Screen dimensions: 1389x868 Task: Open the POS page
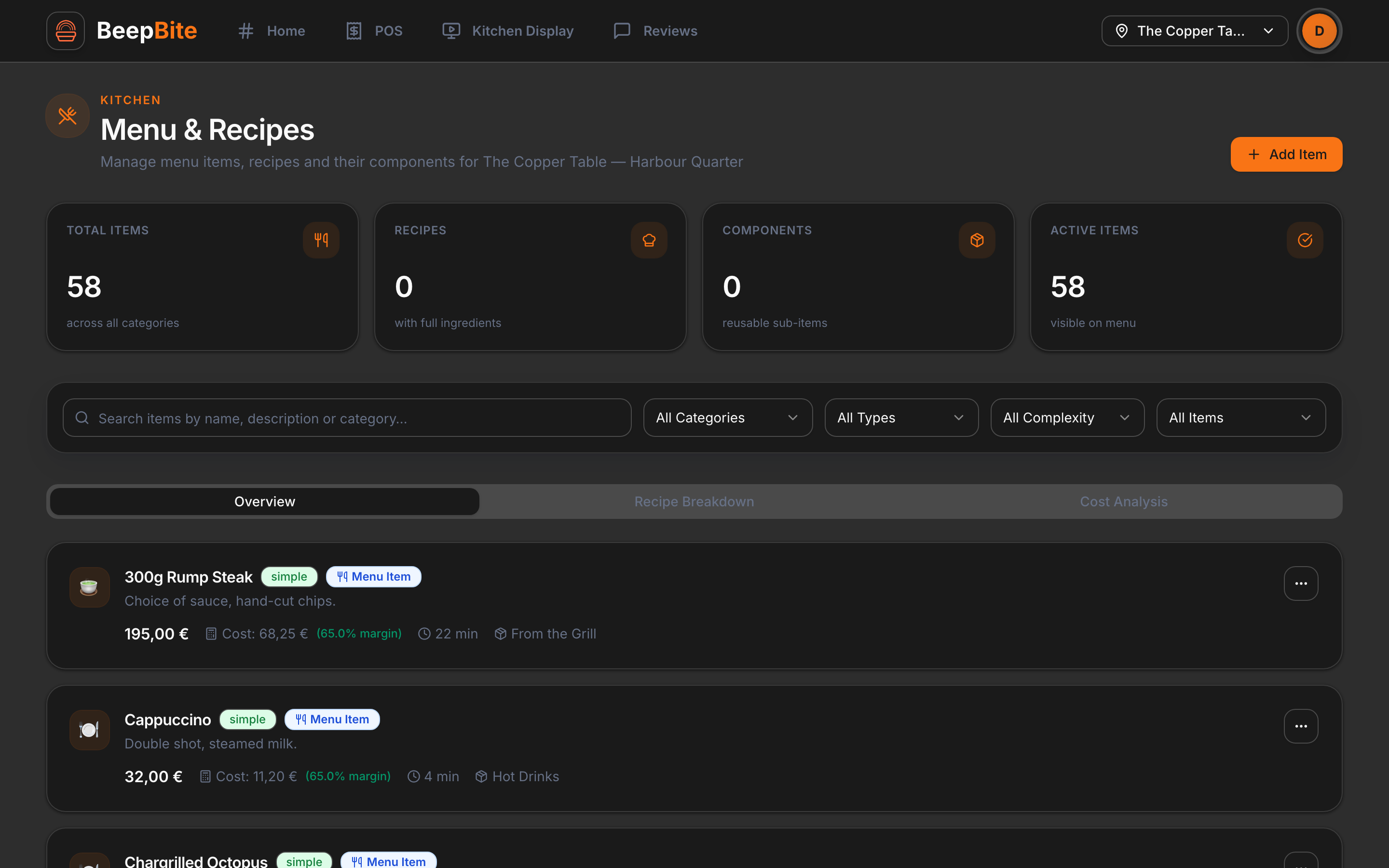(374, 31)
